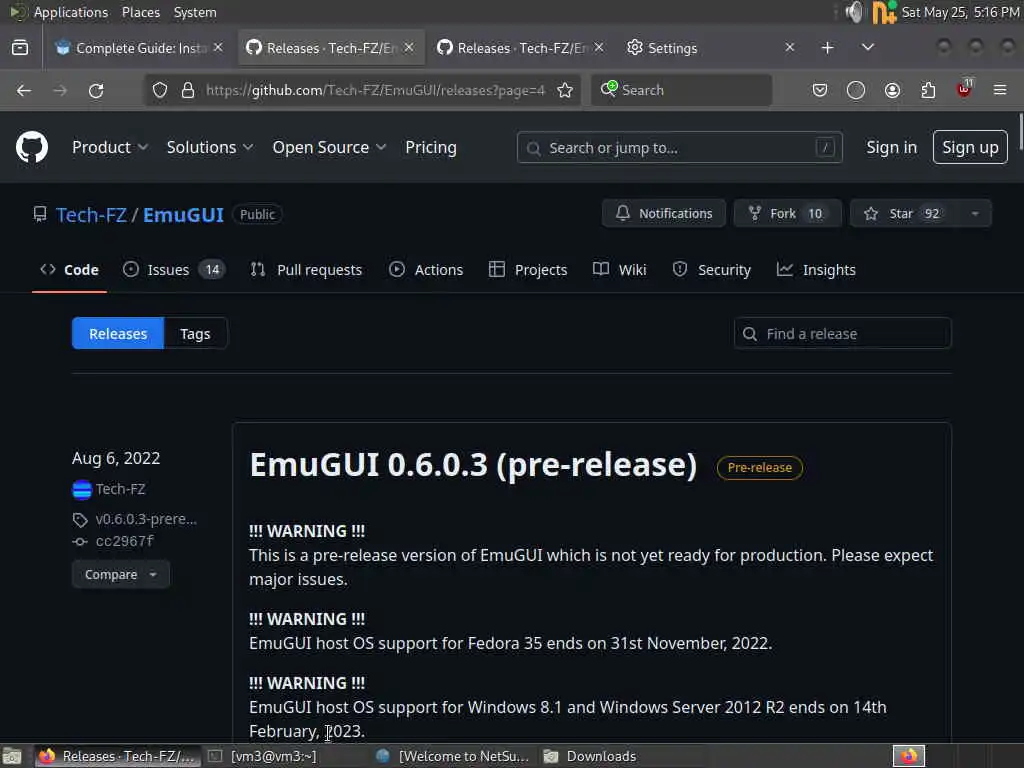Image resolution: width=1024 pixels, height=768 pixels.
Task: Open the v0.6.0.3-prere... tag link
Action: pyautogui.click(x=146, y=519)
